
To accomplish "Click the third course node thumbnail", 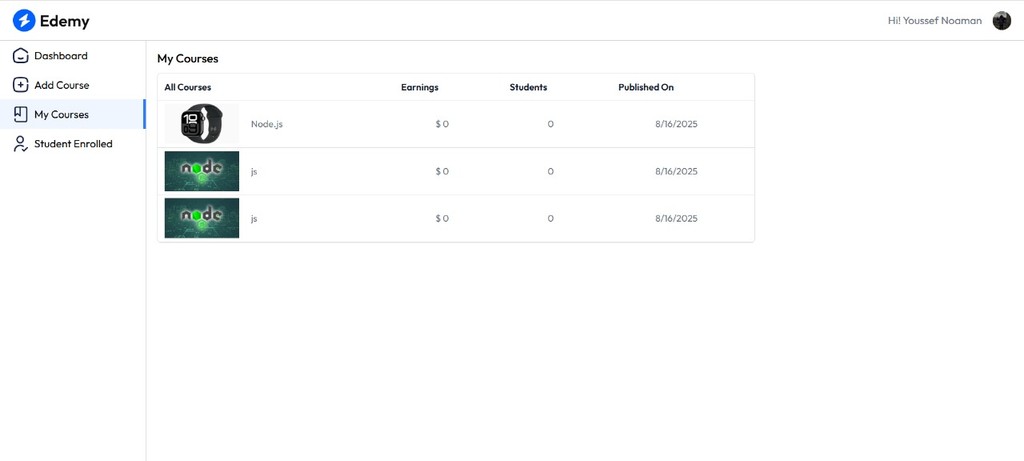I will [202, 218].
